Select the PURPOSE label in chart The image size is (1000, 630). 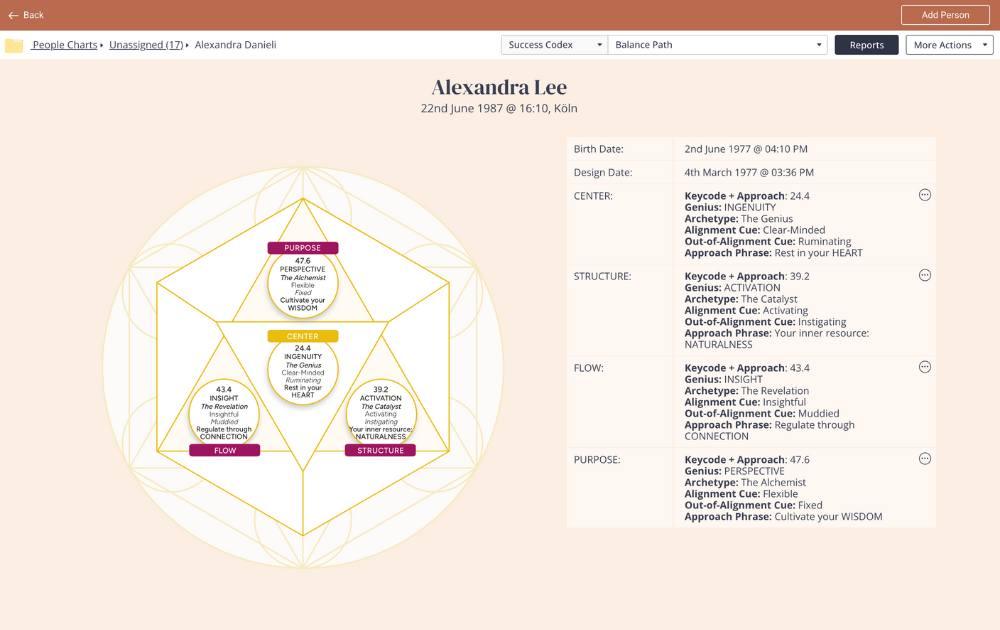302,248
